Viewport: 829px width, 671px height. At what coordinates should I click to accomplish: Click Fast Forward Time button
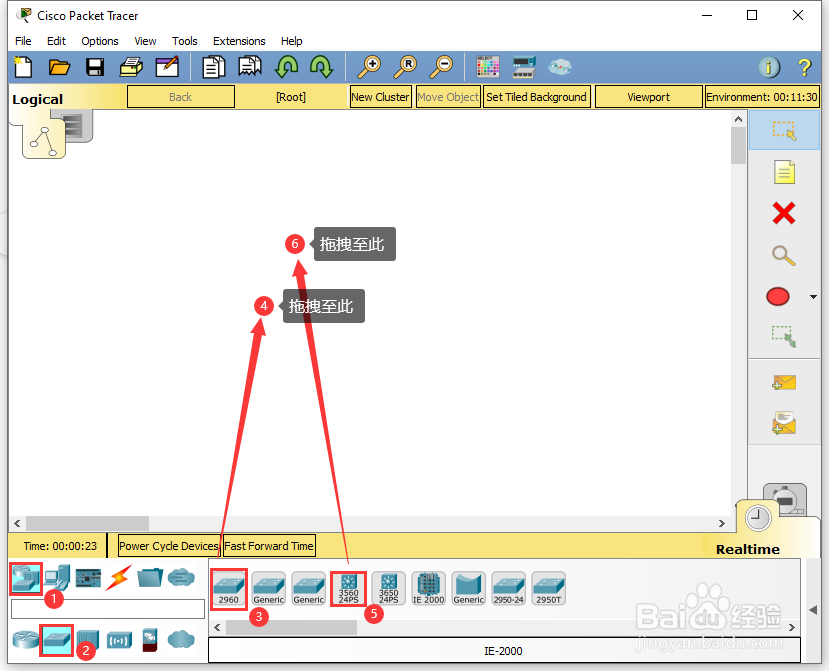[269, 546]
